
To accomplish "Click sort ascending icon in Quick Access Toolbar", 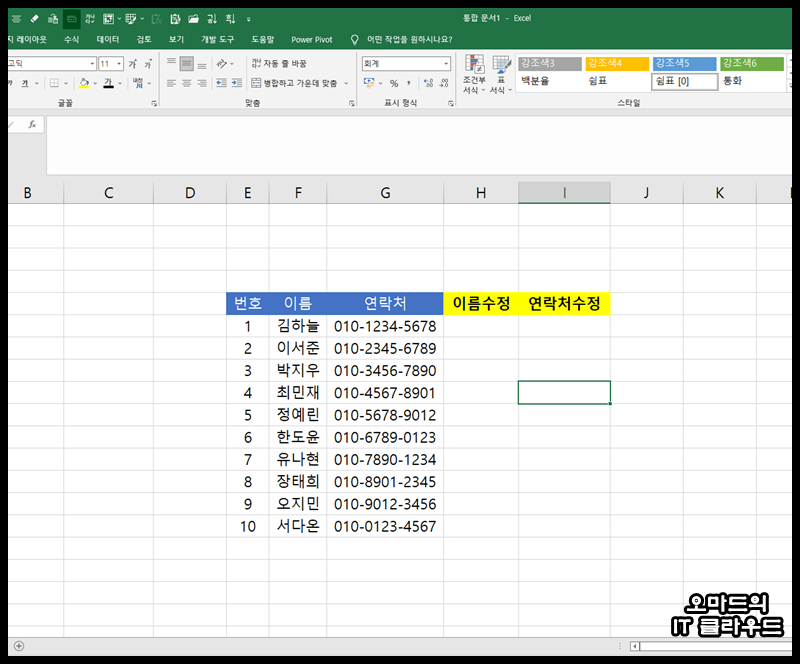I will 212,19.
